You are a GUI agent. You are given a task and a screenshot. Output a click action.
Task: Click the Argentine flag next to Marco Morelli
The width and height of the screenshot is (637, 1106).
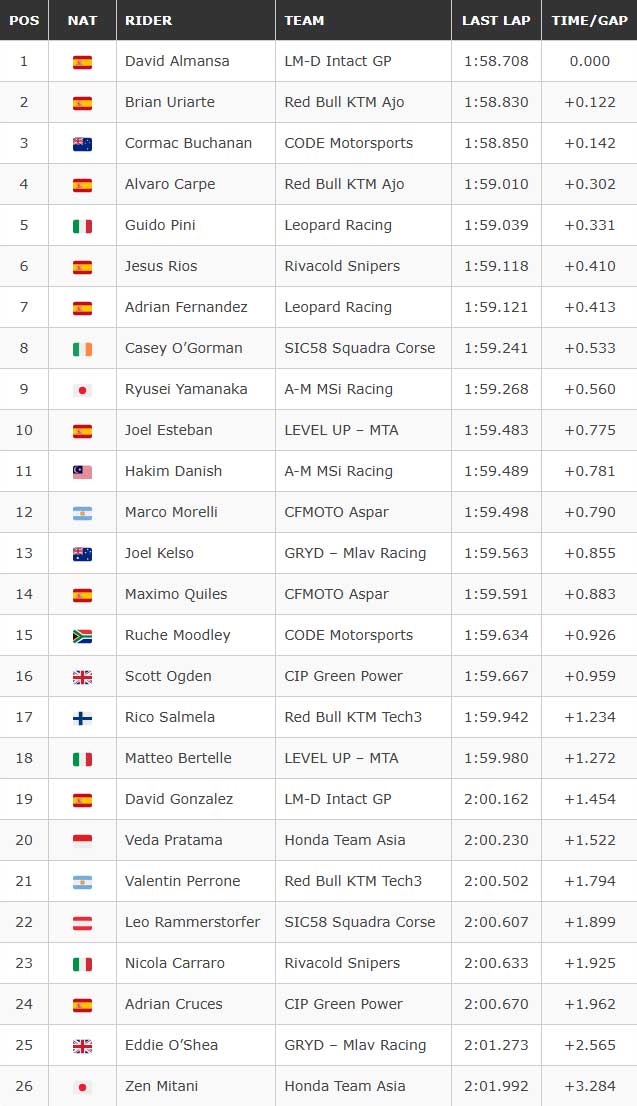(82, 513)
